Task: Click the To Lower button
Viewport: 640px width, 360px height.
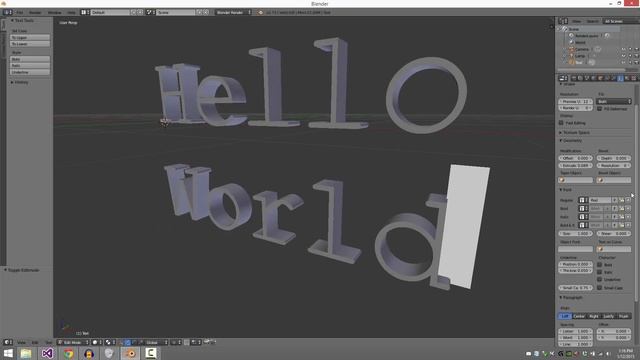Action: [30, 44]
